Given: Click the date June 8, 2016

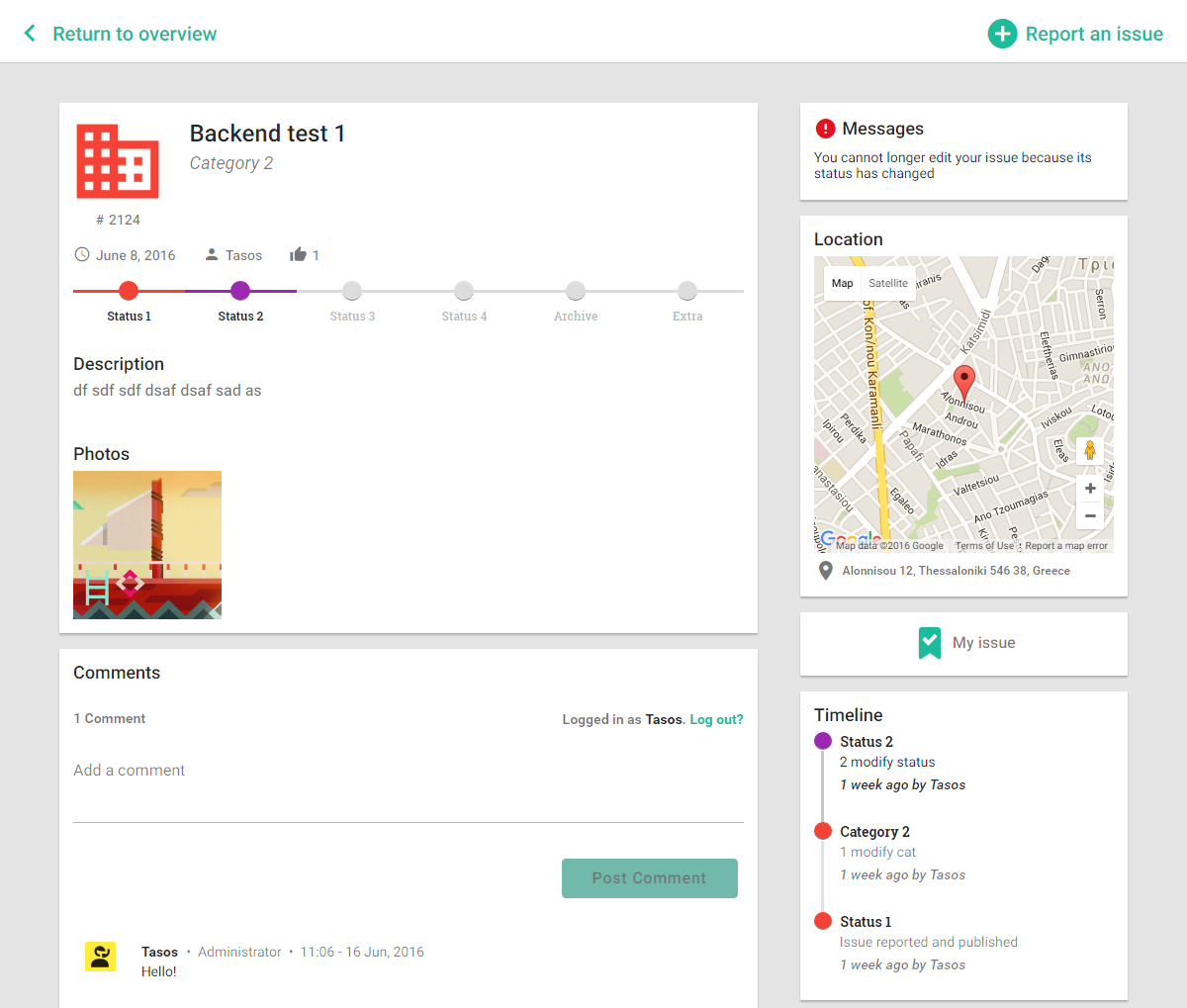Looking at the screenshot, I should (x=136, y=255).
